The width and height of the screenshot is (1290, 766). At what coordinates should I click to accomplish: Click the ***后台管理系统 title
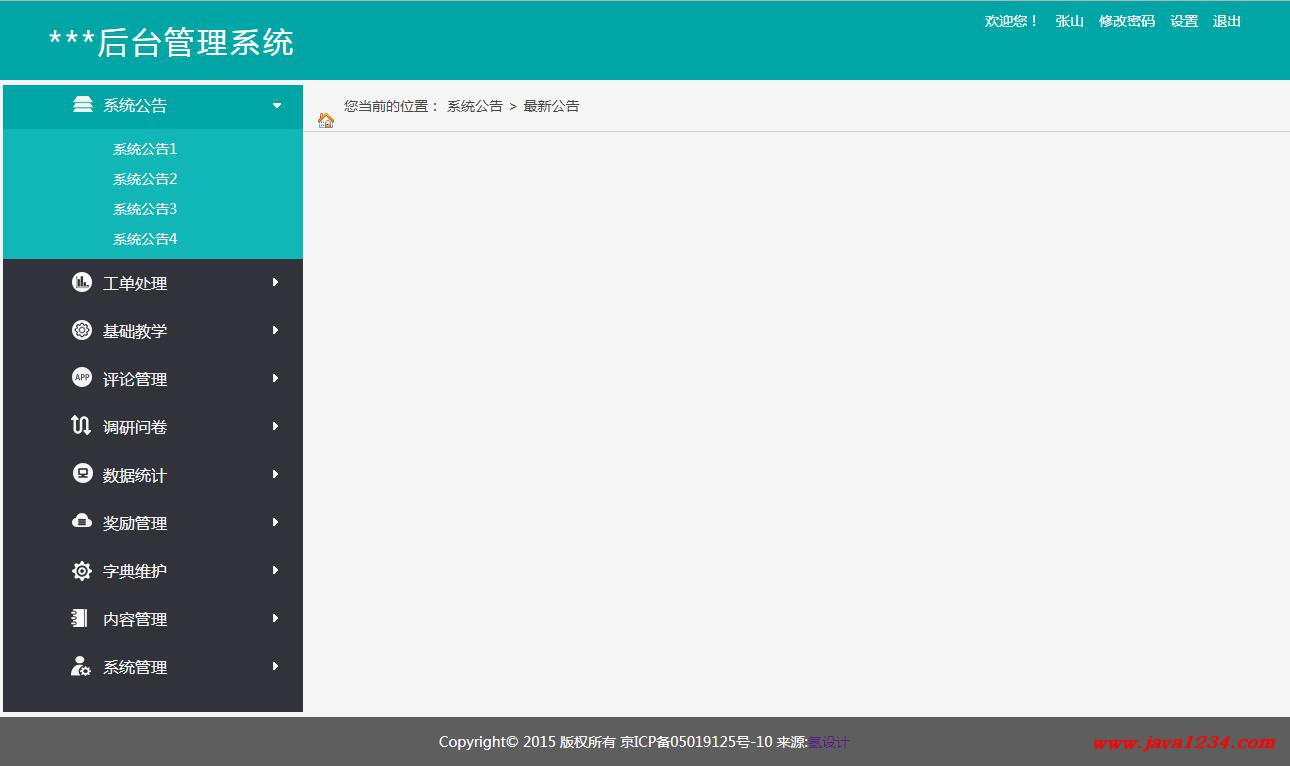(x=171, y=42)
